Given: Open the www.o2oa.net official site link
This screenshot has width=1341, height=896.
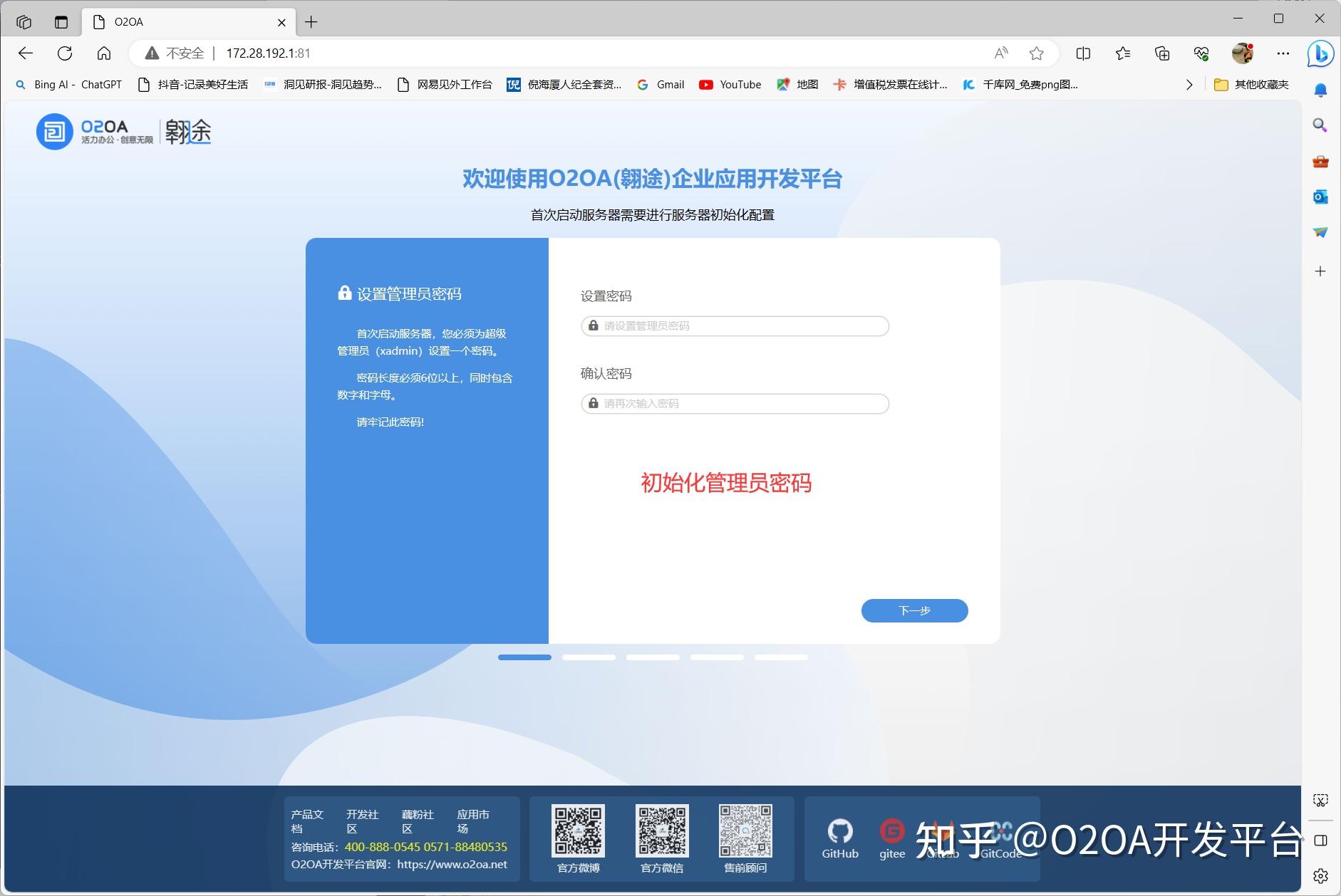Looking at the screenshot, I should [452, 864].
